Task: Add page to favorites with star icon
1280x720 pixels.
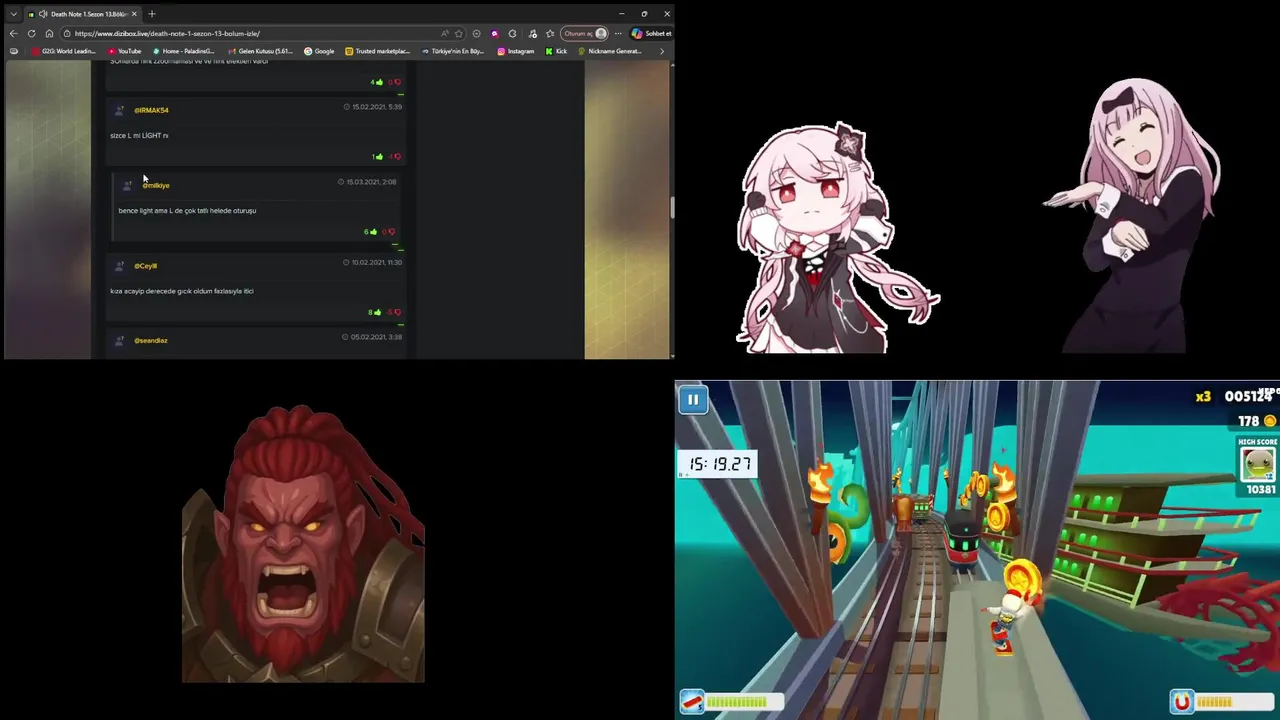Action: 459,33
